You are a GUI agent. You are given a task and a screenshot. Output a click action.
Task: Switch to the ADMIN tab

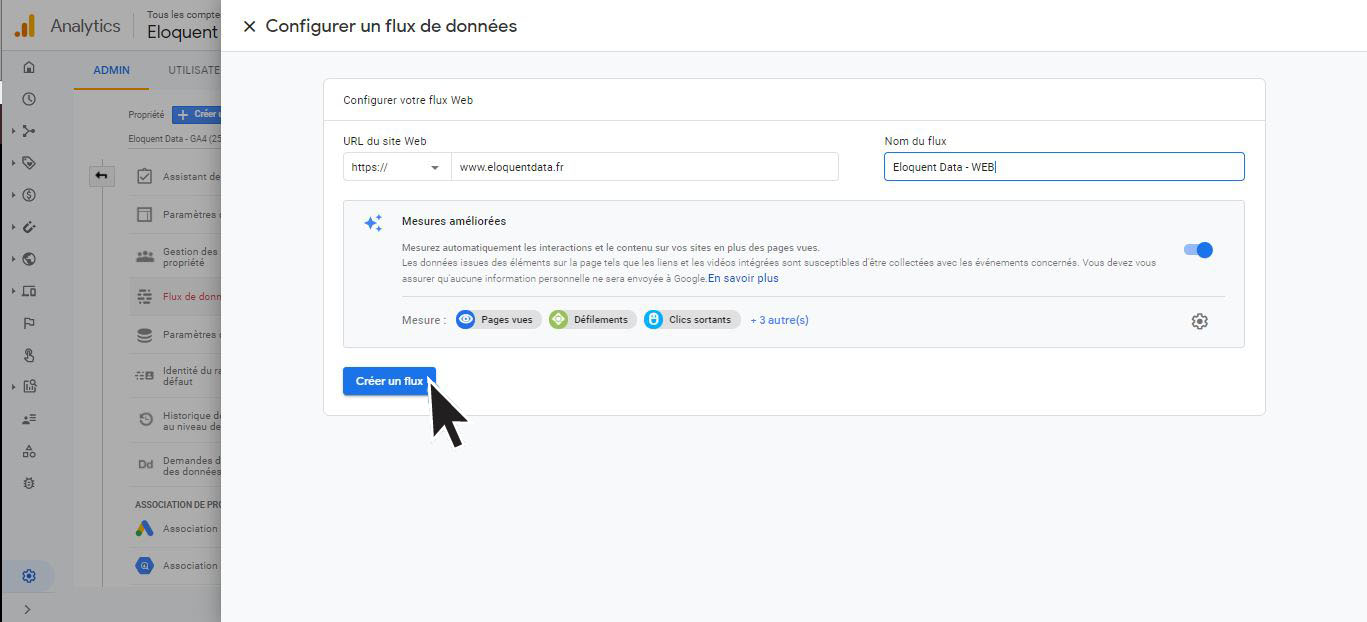(x=111, y=70)
